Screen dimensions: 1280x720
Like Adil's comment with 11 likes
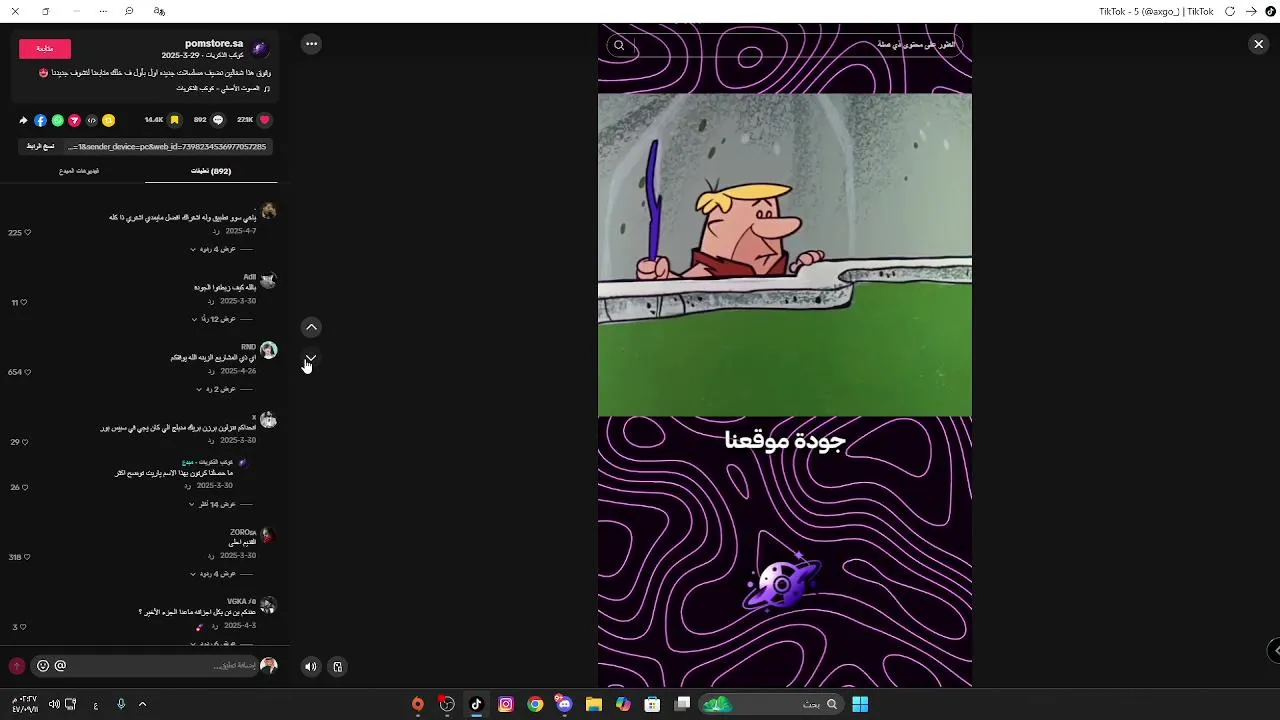23,302
